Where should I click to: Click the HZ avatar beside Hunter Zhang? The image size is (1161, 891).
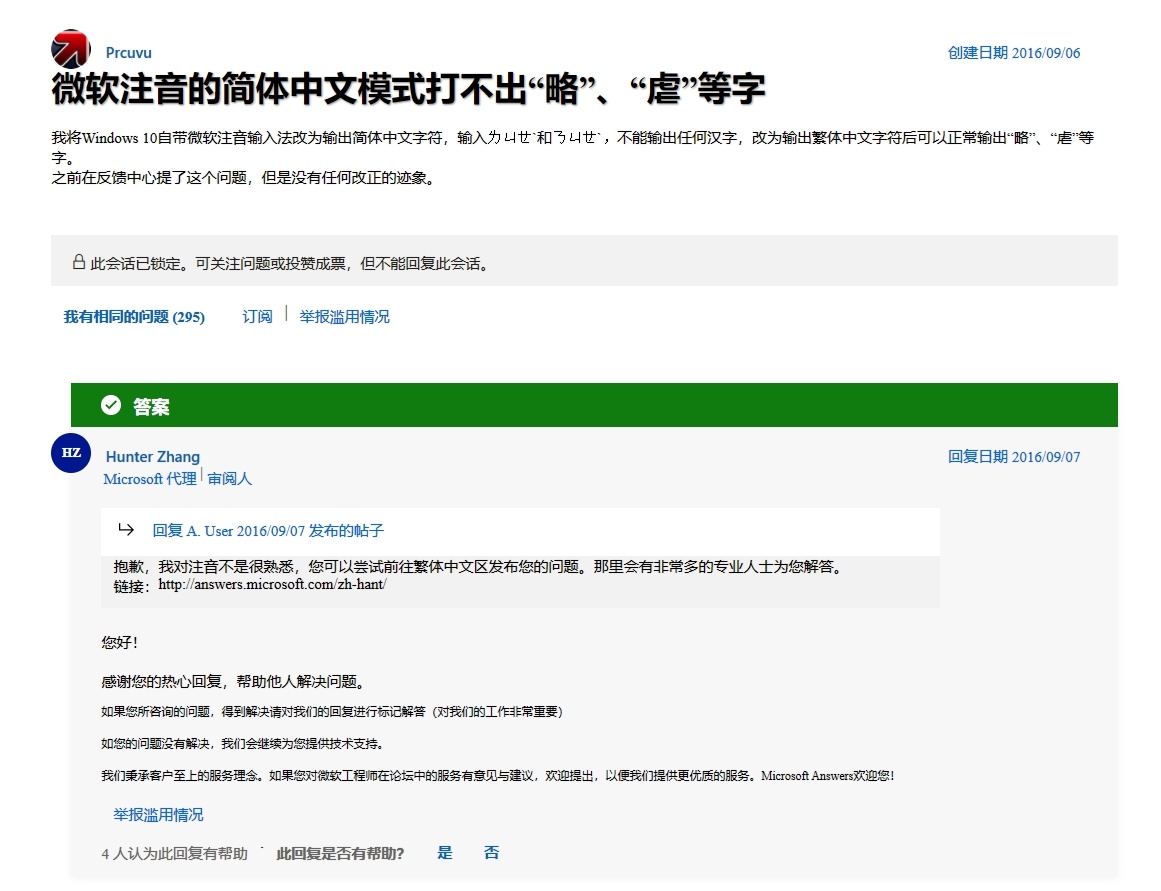click(70, 453)
